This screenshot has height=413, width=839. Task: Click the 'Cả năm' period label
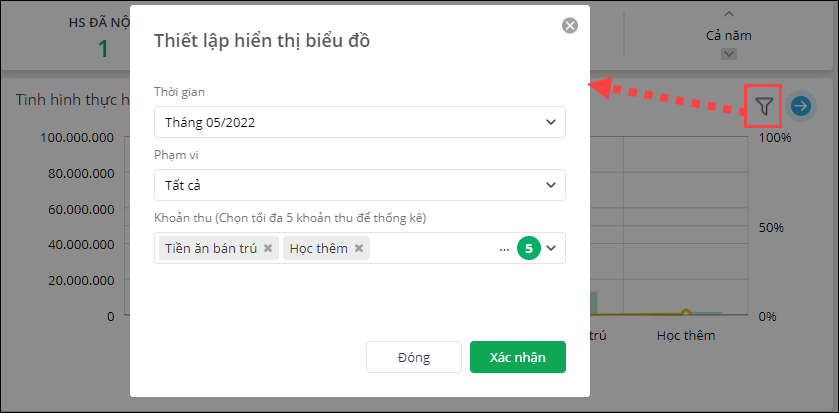point(728,35)
